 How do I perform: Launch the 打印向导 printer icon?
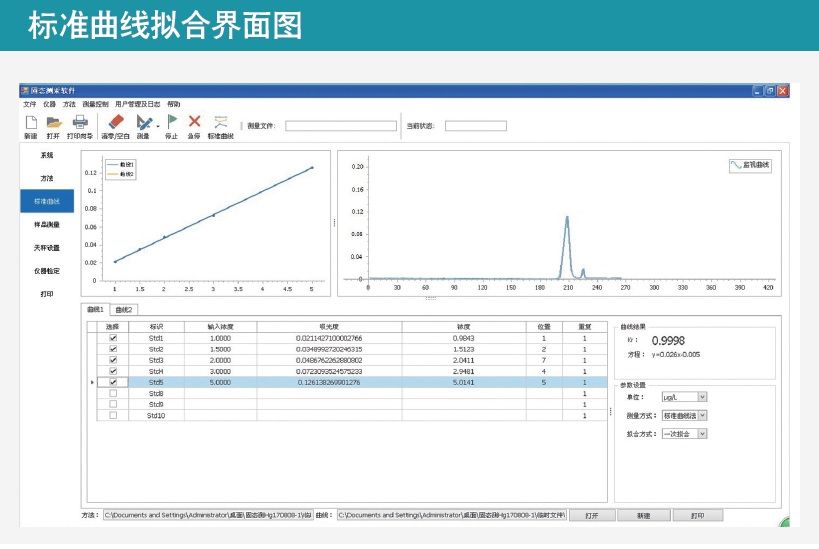click(79, 122)
